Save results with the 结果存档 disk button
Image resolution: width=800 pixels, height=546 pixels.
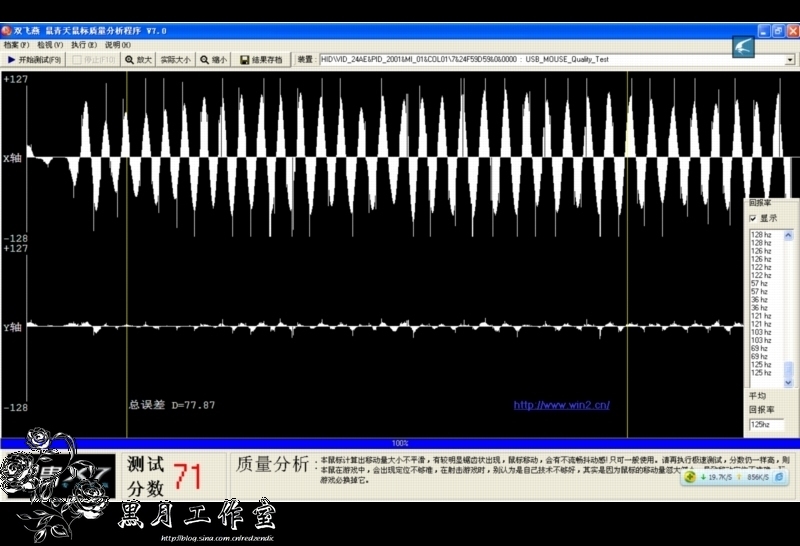coord(261,60)
